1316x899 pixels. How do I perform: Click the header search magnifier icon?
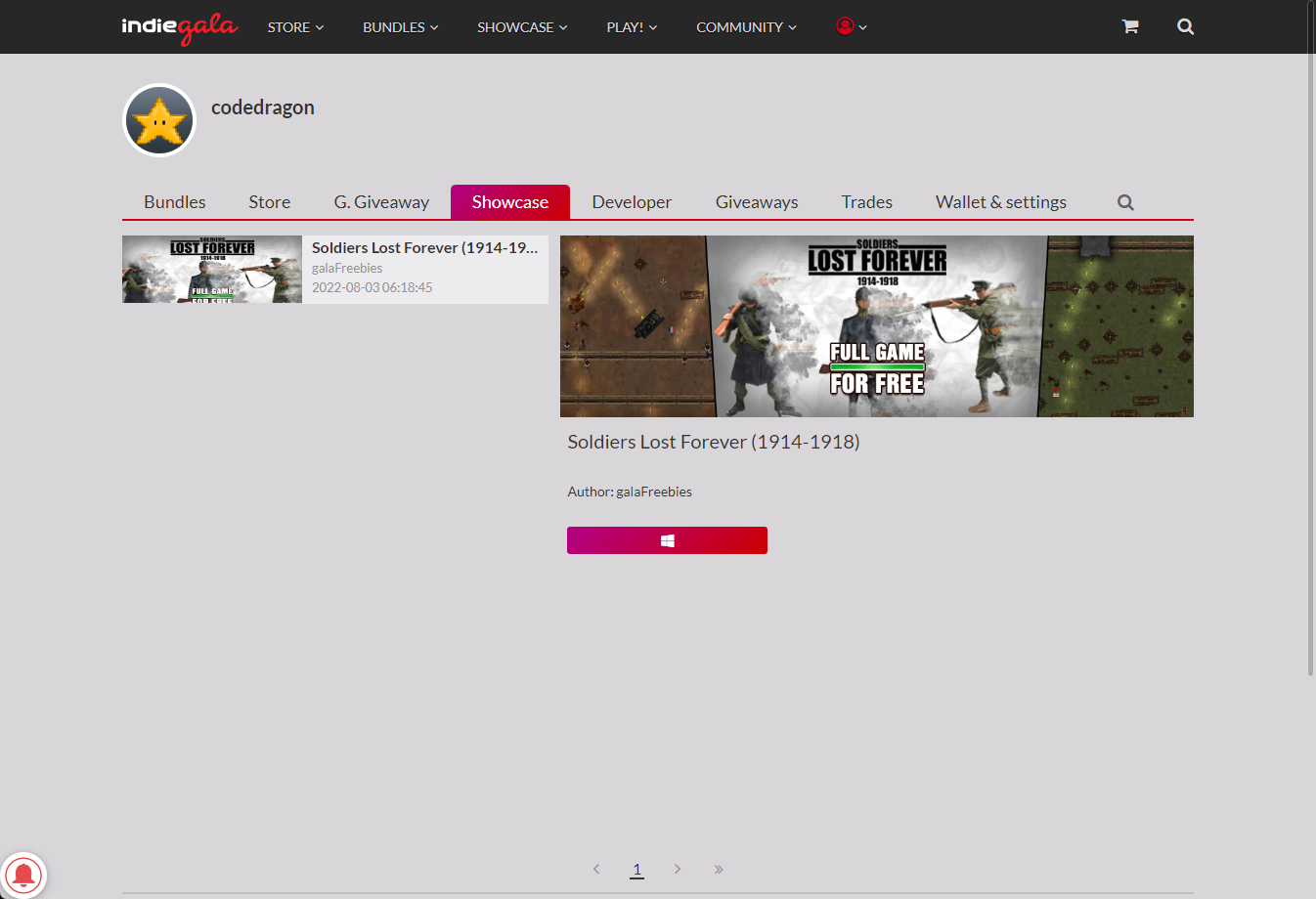tap(1185, 26)
